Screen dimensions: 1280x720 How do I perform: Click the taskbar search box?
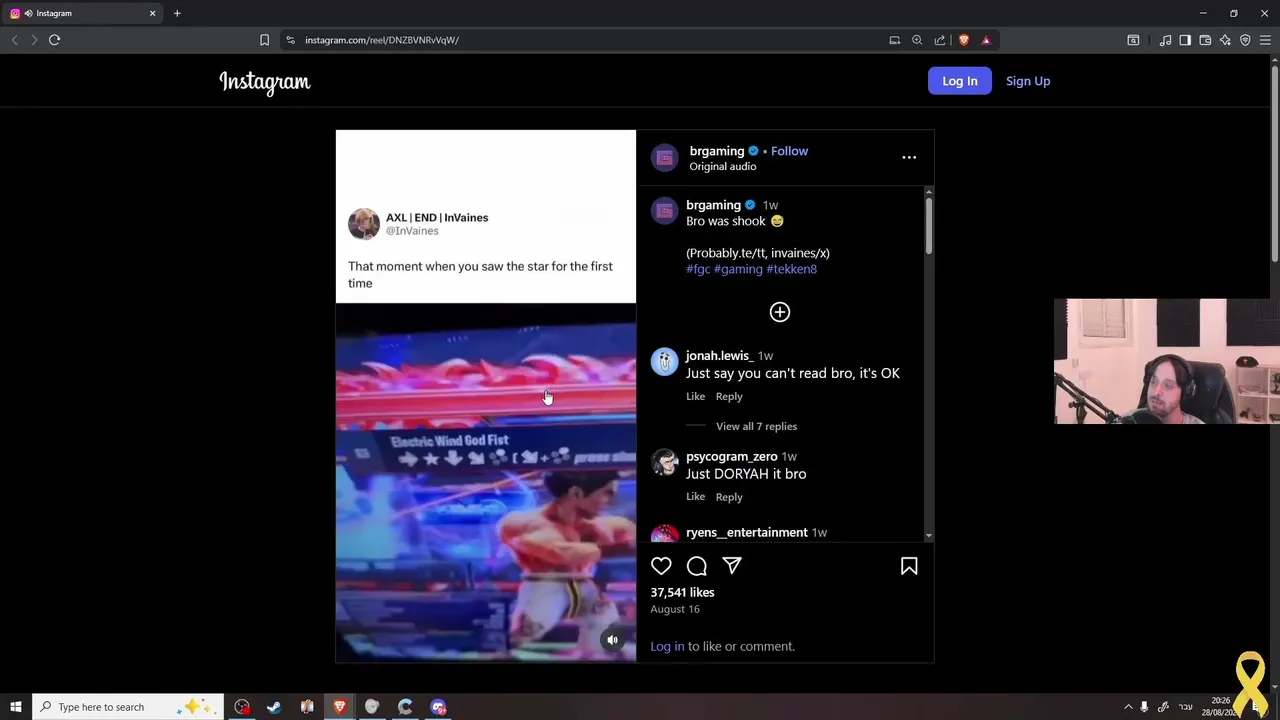tap(127, 707)
